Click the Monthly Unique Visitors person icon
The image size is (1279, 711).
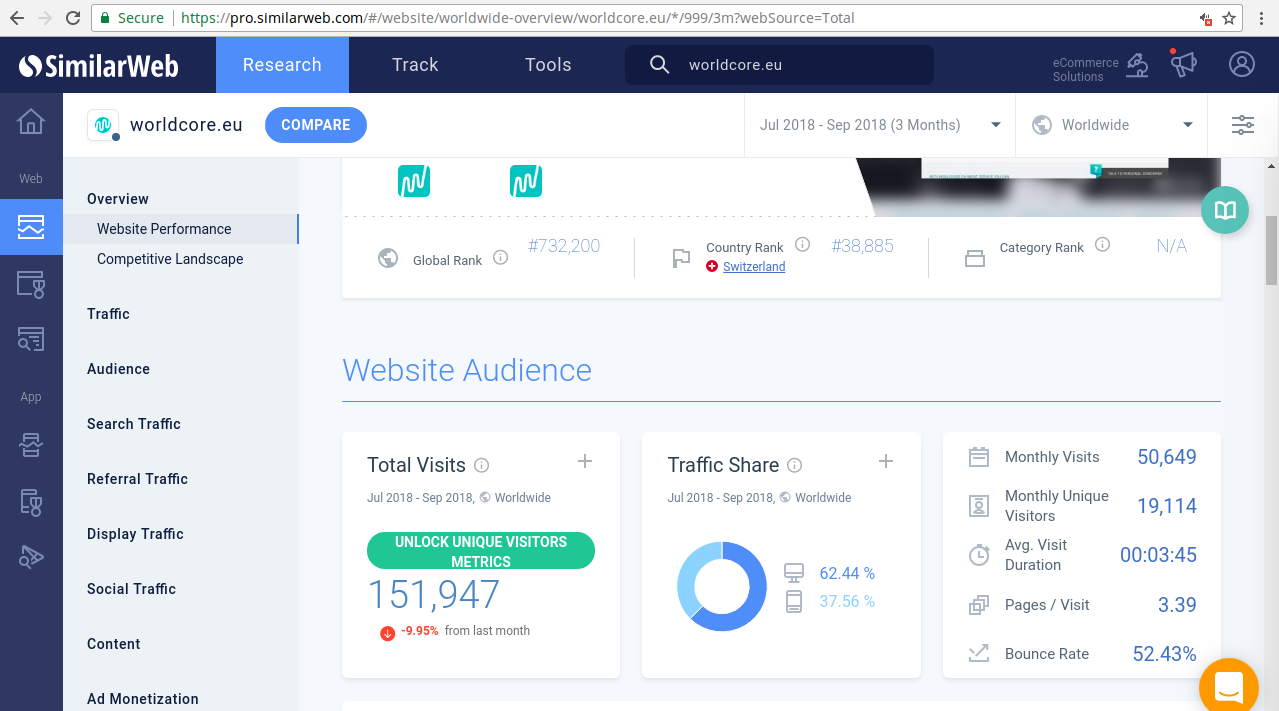point(979,506)
